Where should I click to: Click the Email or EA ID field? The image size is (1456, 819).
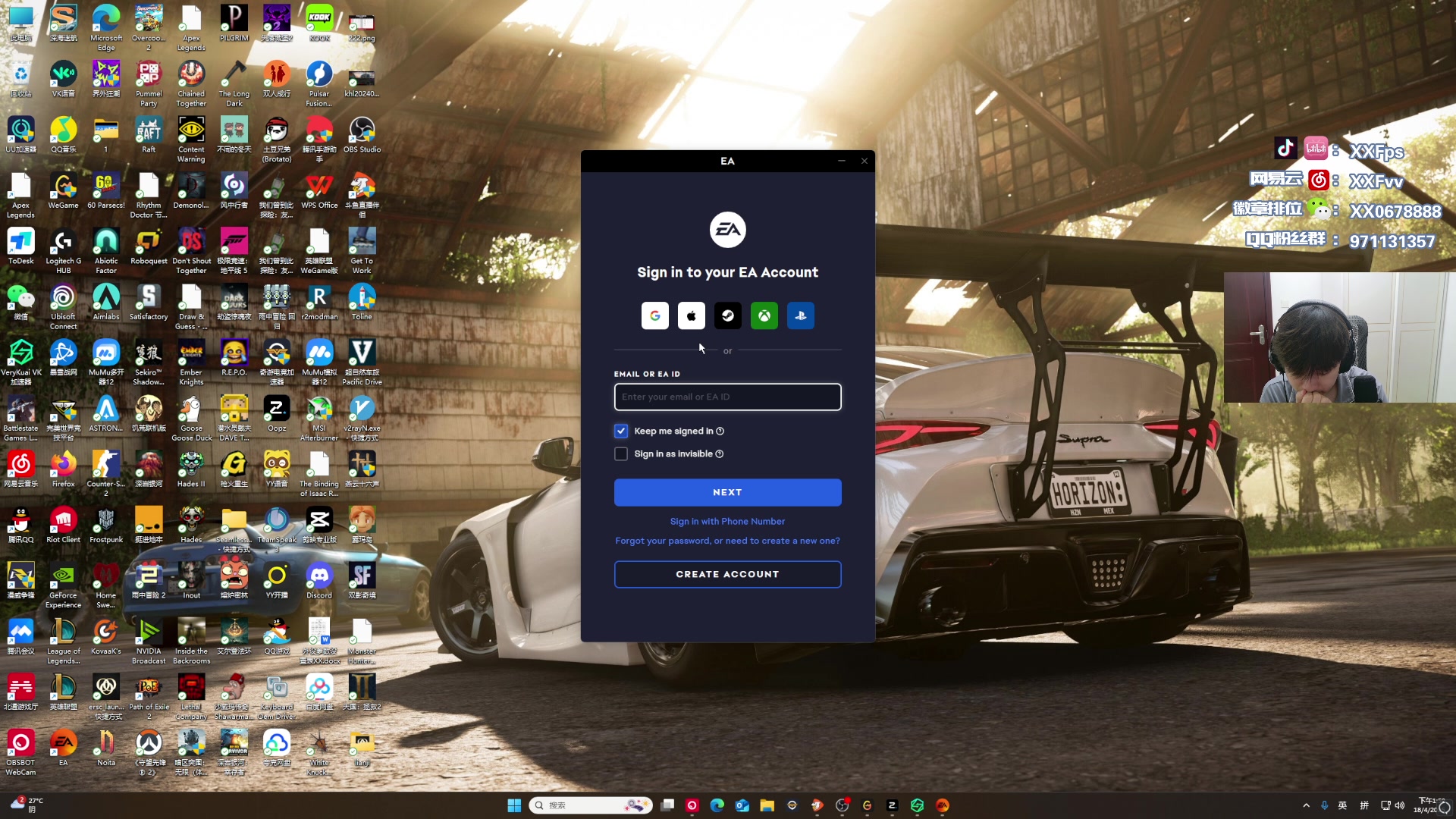pos(727,397)
